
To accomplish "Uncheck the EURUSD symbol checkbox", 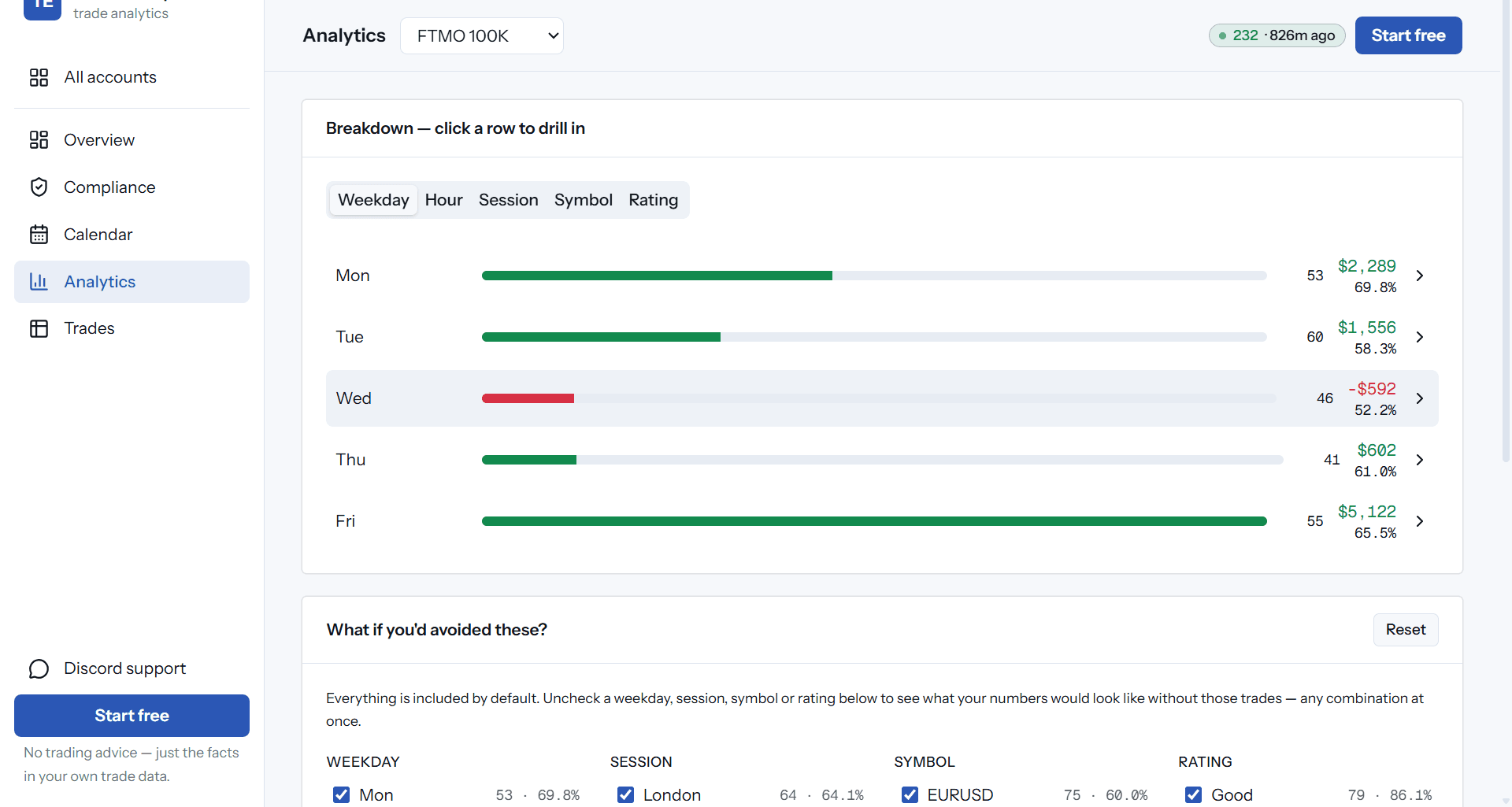I will tap(910, 795).
